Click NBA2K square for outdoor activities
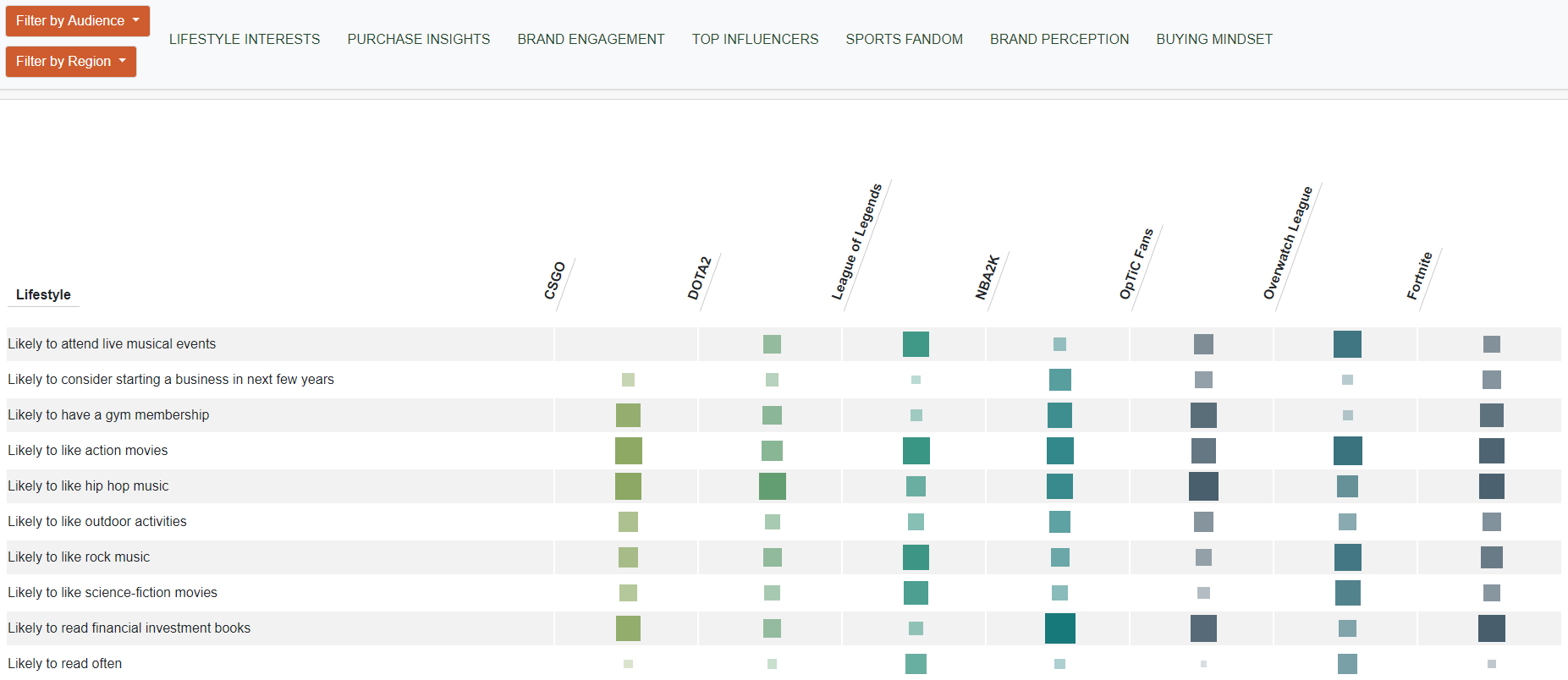 click(x=1059, y=522)
